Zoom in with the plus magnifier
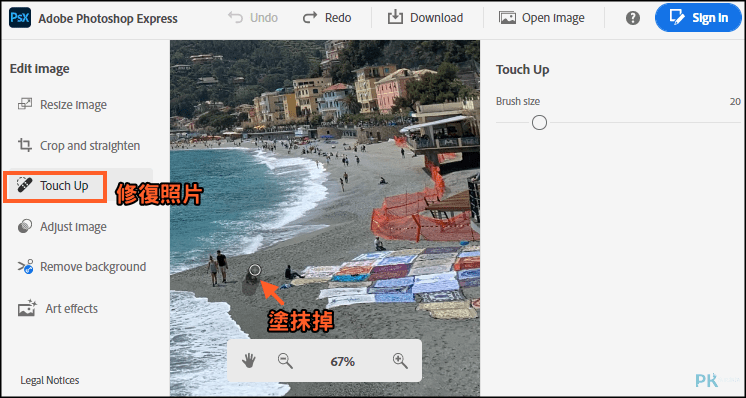This screenshot has width=746, height=398. (x=401, y=361)
